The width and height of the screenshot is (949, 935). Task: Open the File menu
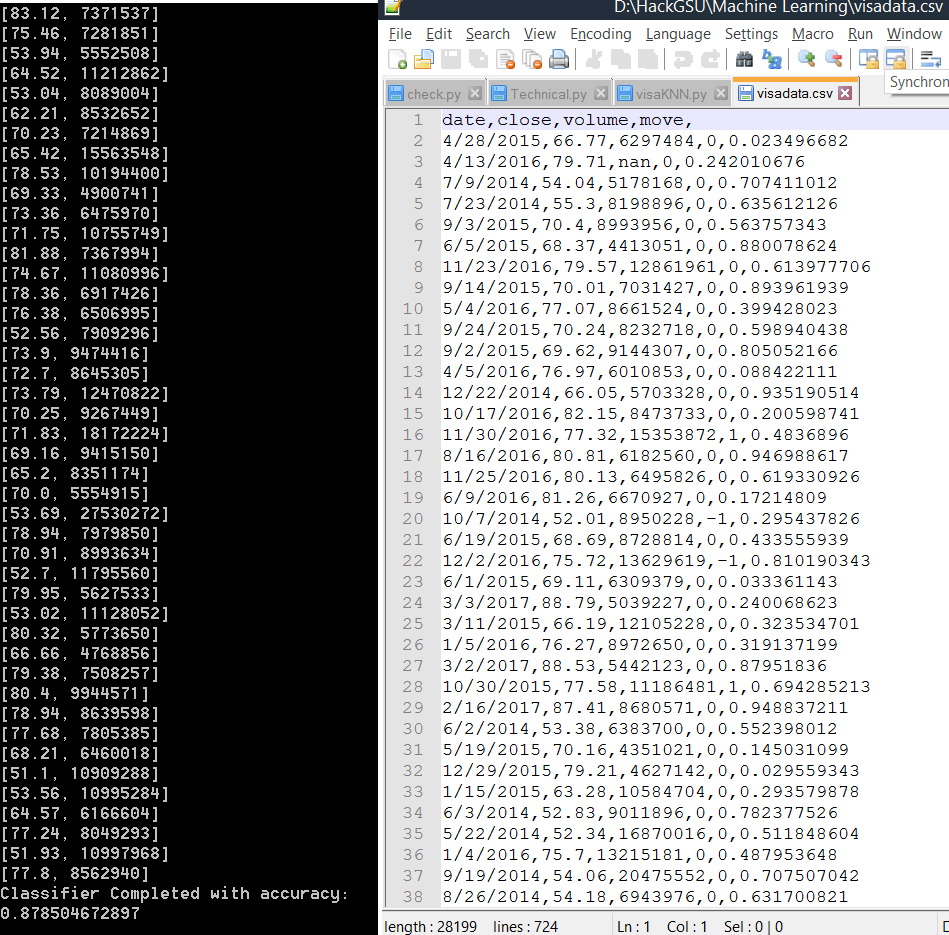click(x=400, y=34)
